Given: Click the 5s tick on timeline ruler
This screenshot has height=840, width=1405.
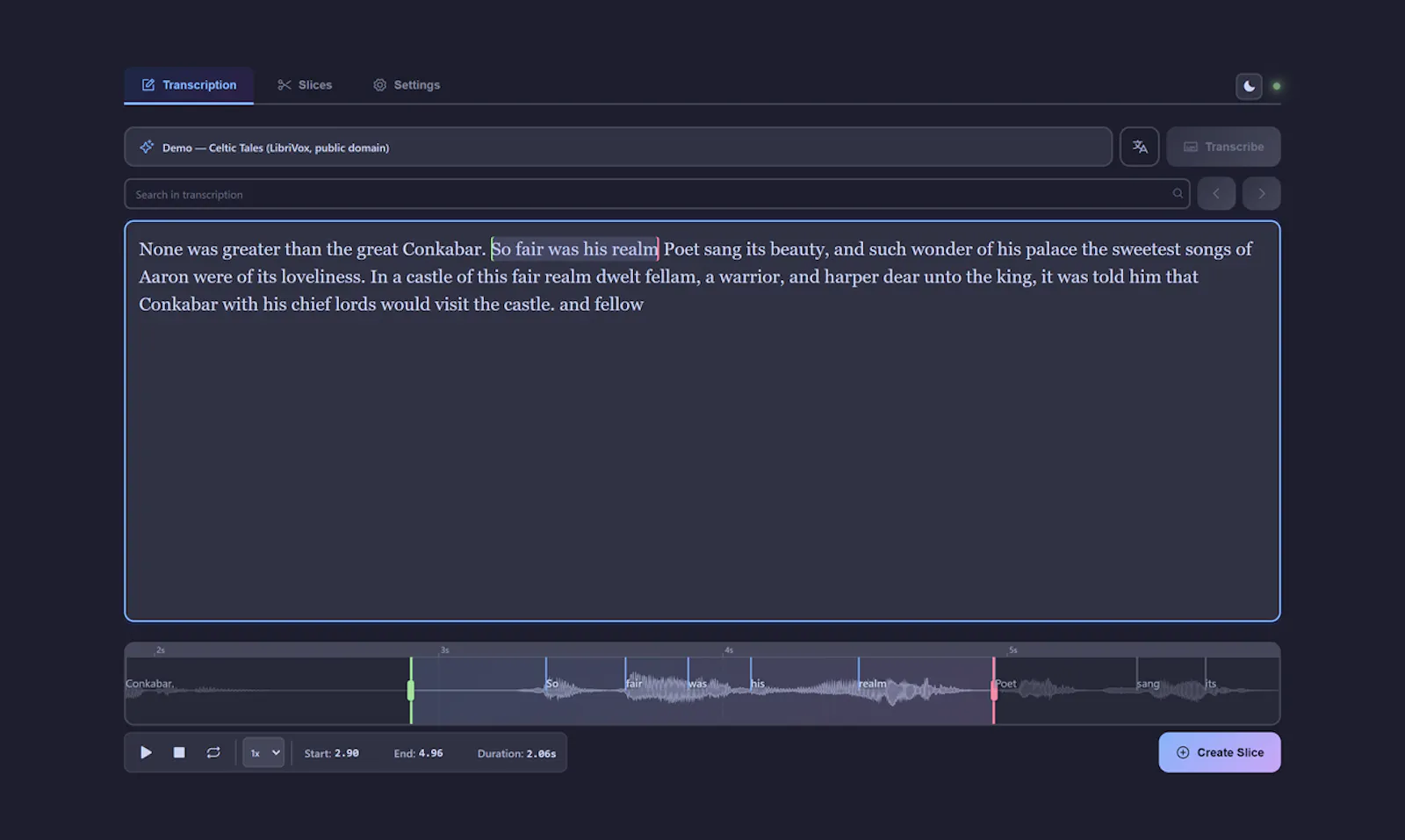Looking at the screenshot, I should click(x=1012, y=650).
